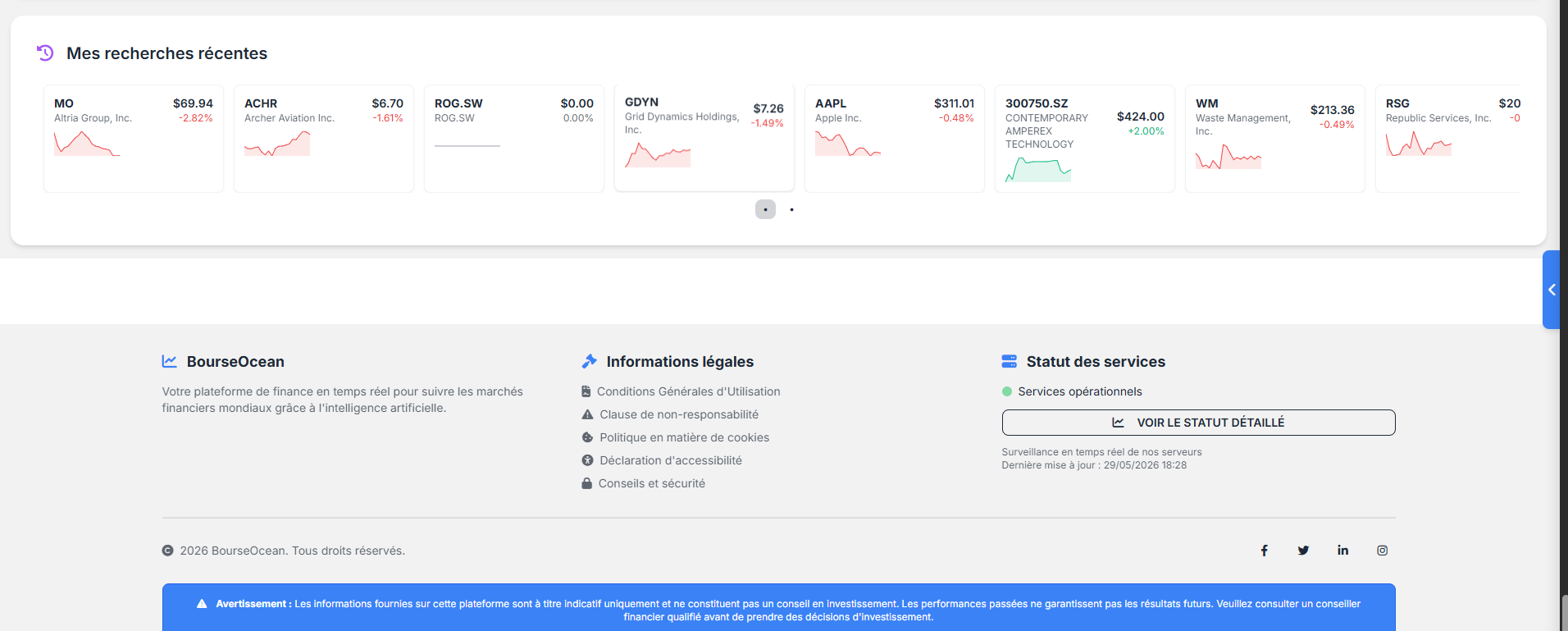Open Conseils et sécurité link

(652, 483)
